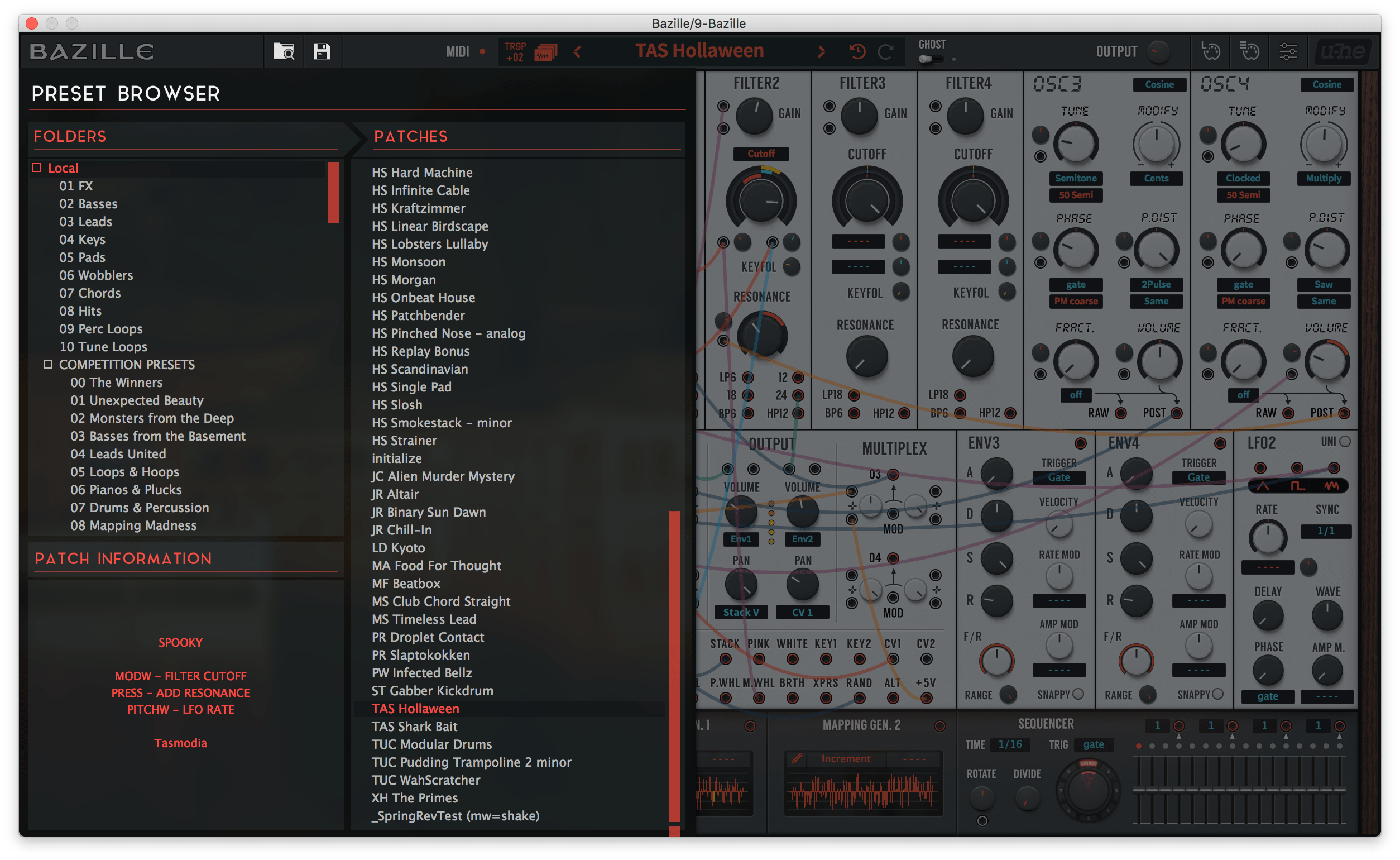Click the ENV3 output jack
1400x860 pixels.
coord(1080,443)
